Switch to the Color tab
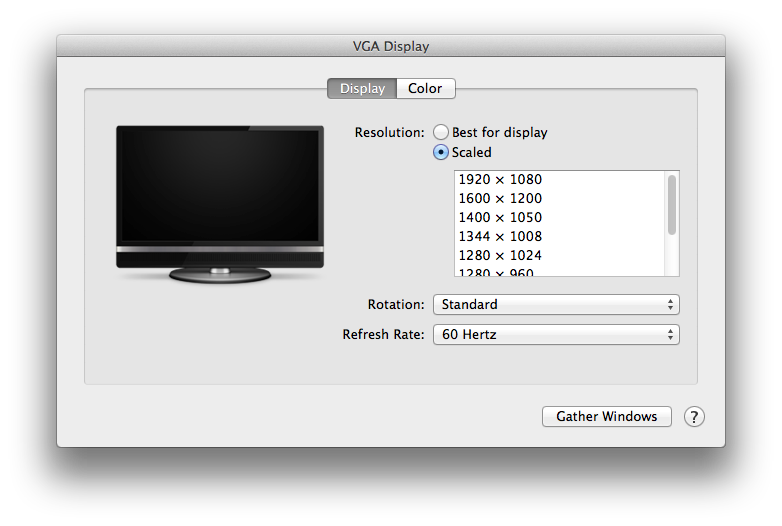The image size is (782, 526). tap(425, 89)
